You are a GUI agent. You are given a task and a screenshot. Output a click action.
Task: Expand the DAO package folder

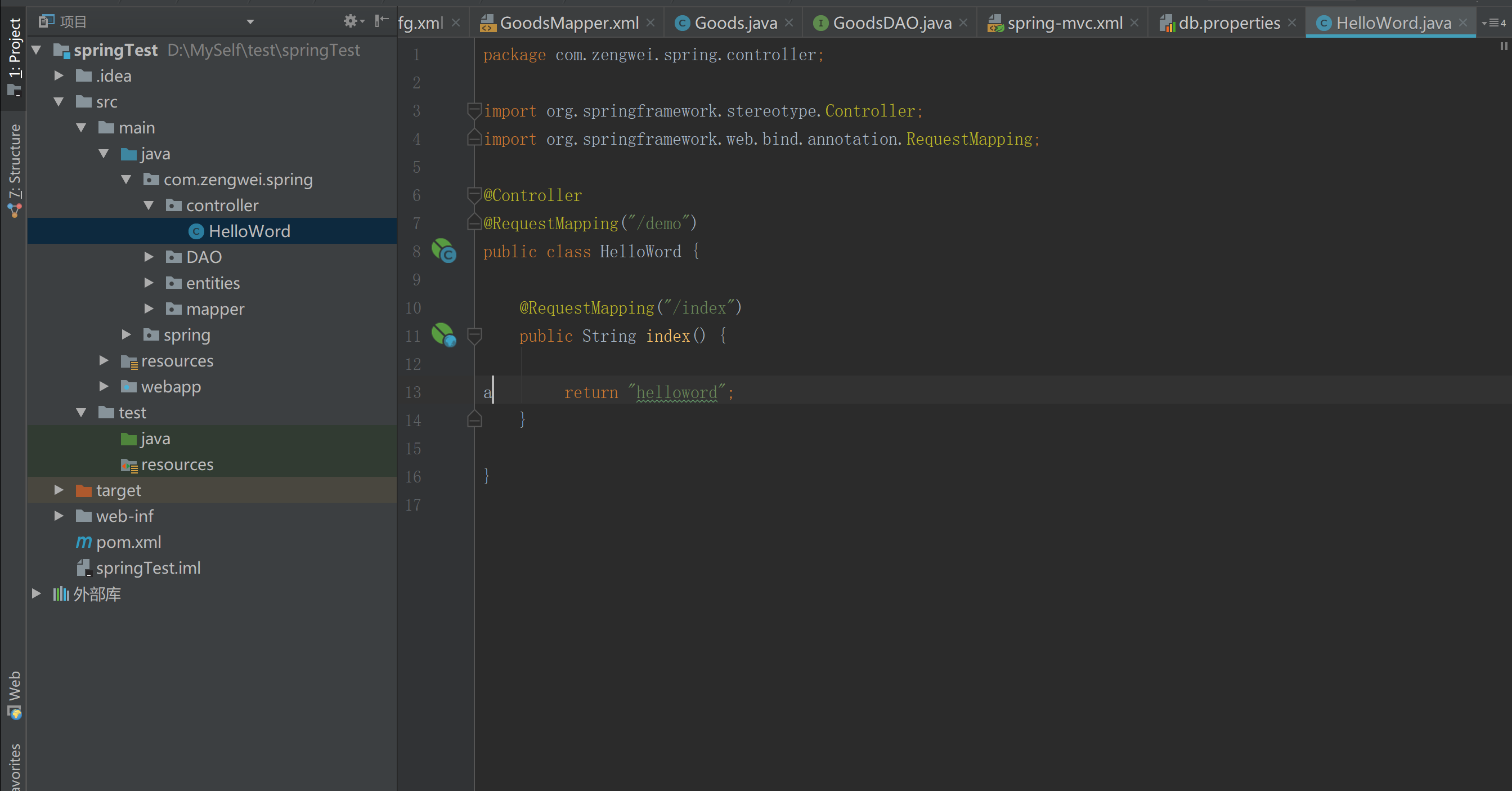click(x=149, y=257)
